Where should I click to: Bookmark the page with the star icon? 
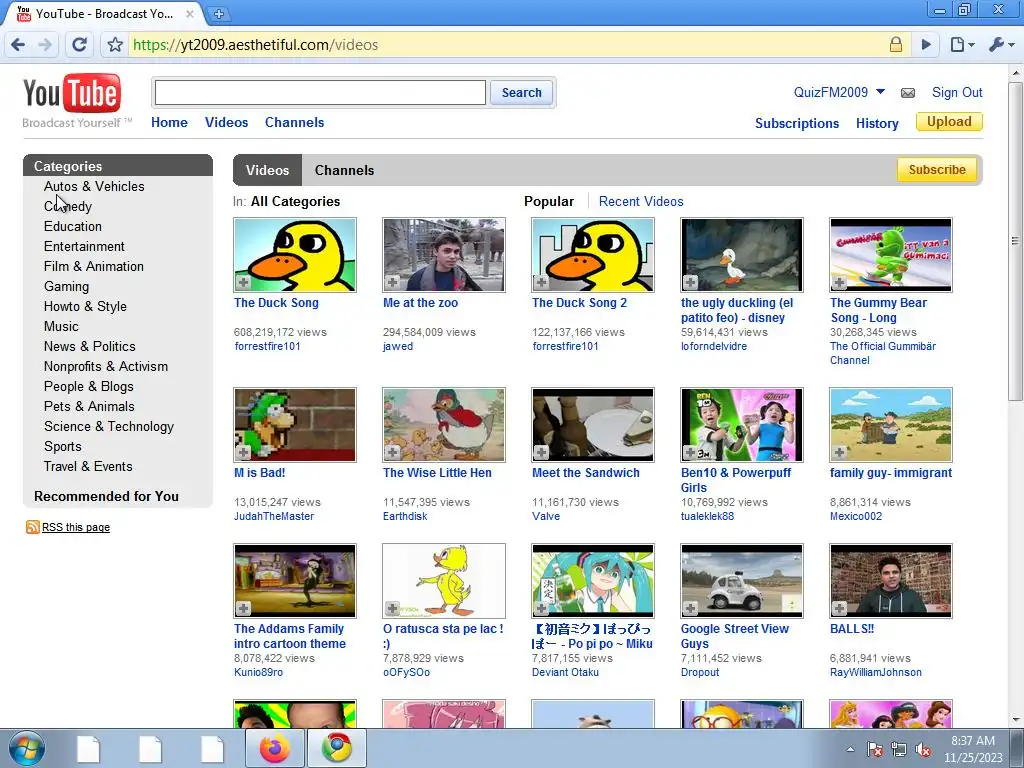tap(115, 44)
